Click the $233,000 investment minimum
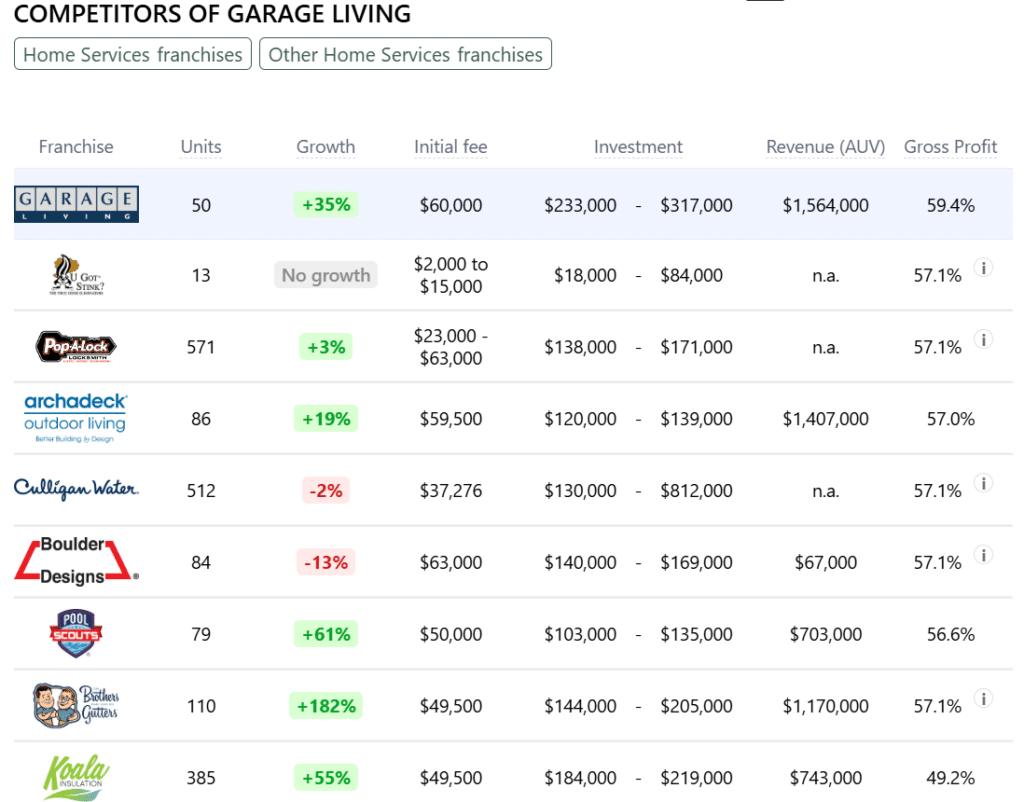This screenshot has height=802, width=1024. [x=580, y=205]
